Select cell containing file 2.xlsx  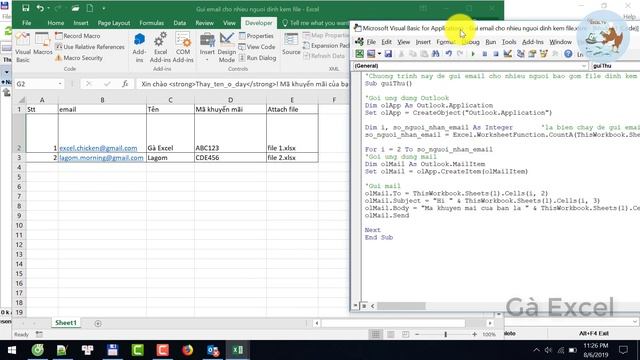point(292,158)
